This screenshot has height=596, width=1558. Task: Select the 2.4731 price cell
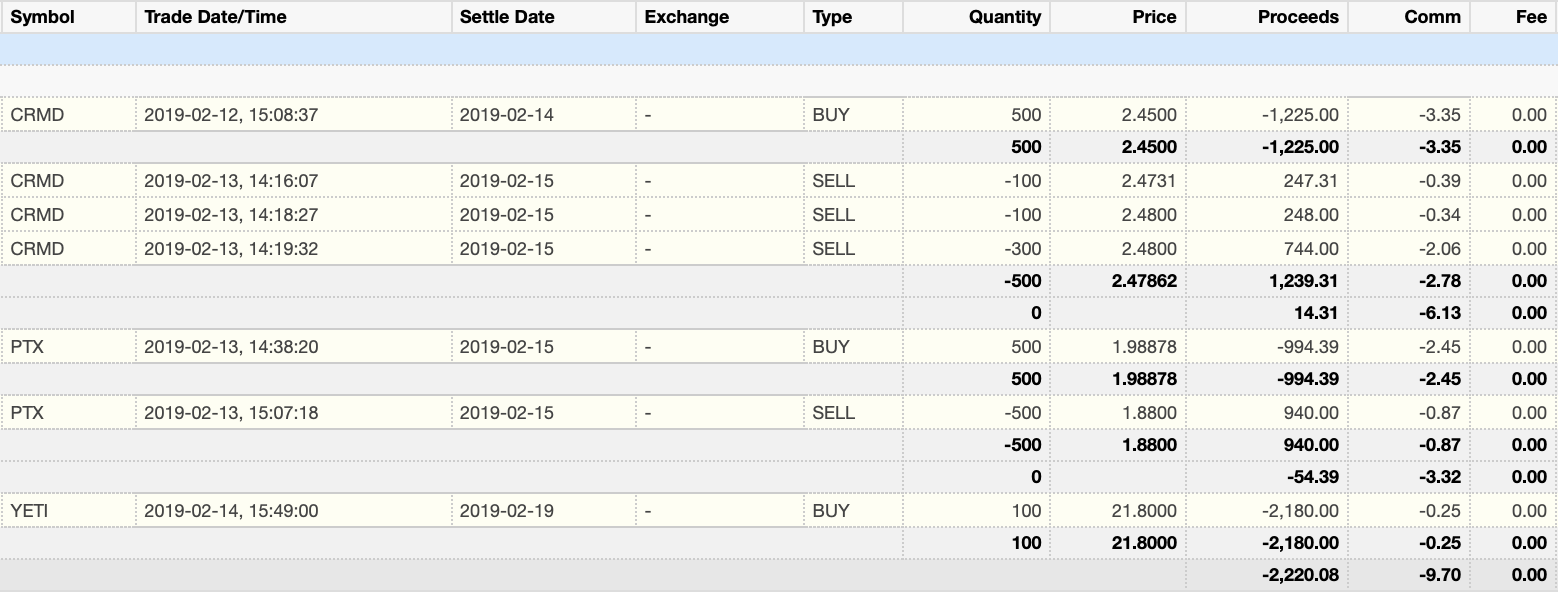tap(1149, 181)
